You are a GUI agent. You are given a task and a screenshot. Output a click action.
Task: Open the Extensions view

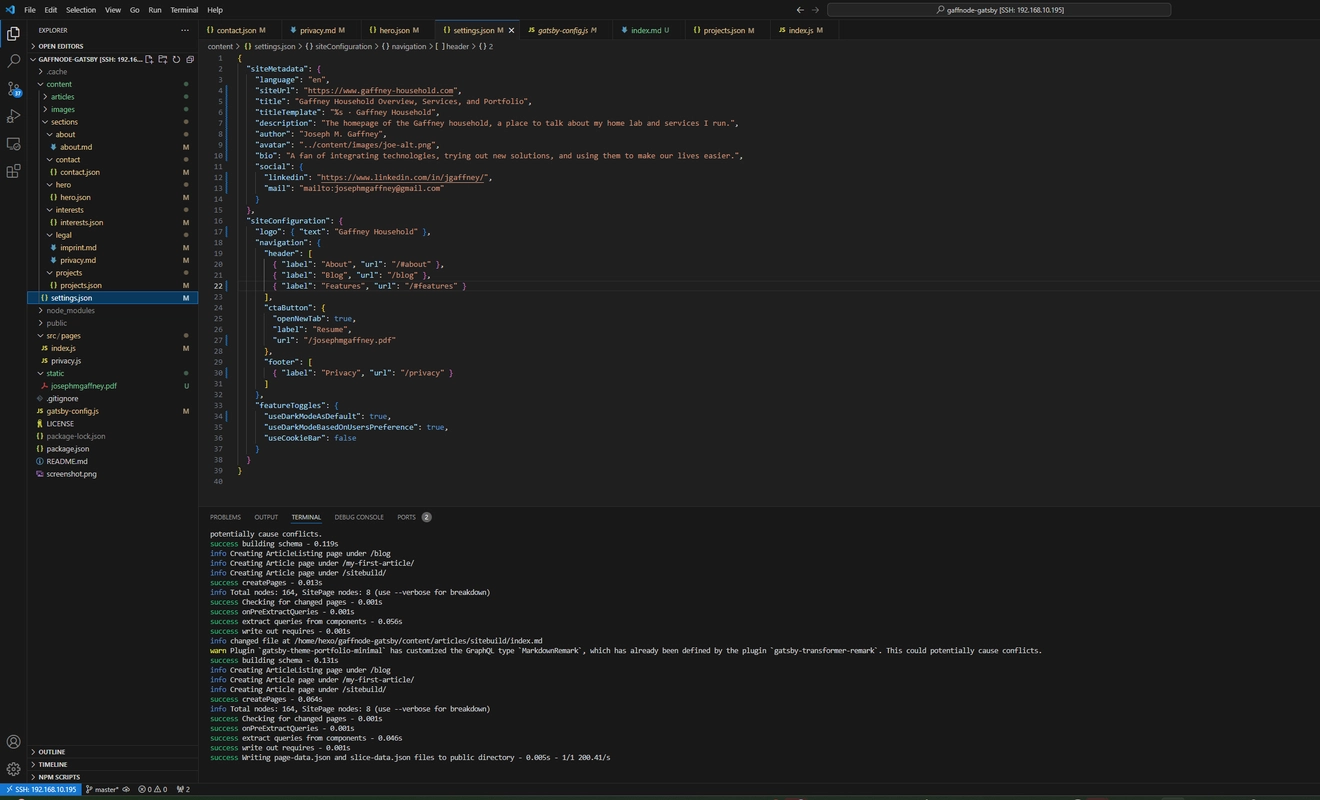click(13, 171)
